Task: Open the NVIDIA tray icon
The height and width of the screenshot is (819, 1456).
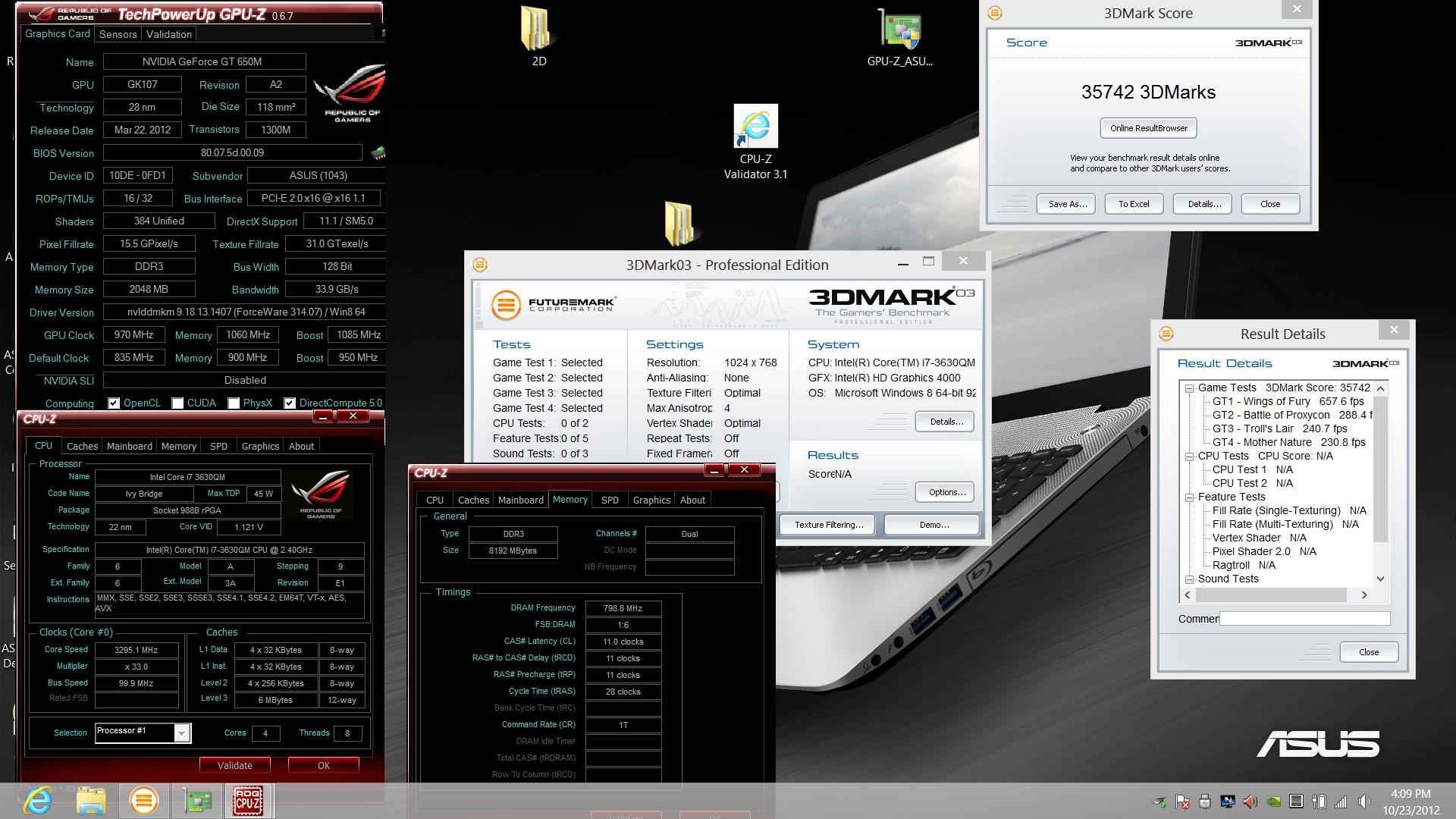Action: tap(1274, 802)
